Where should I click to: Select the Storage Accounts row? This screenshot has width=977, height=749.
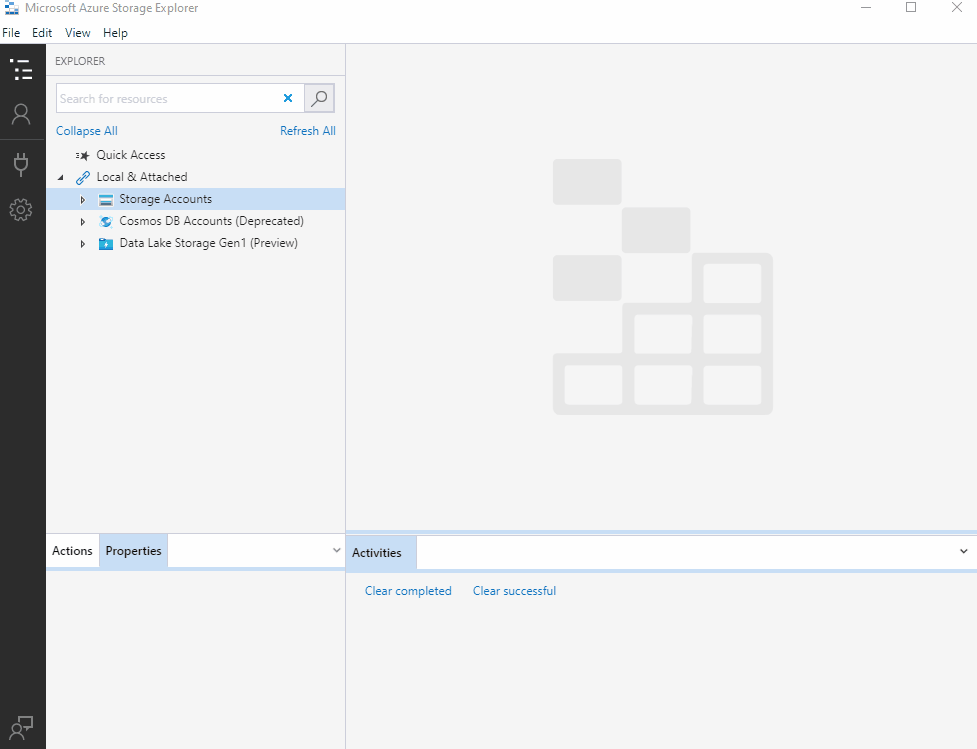[196, 199]
